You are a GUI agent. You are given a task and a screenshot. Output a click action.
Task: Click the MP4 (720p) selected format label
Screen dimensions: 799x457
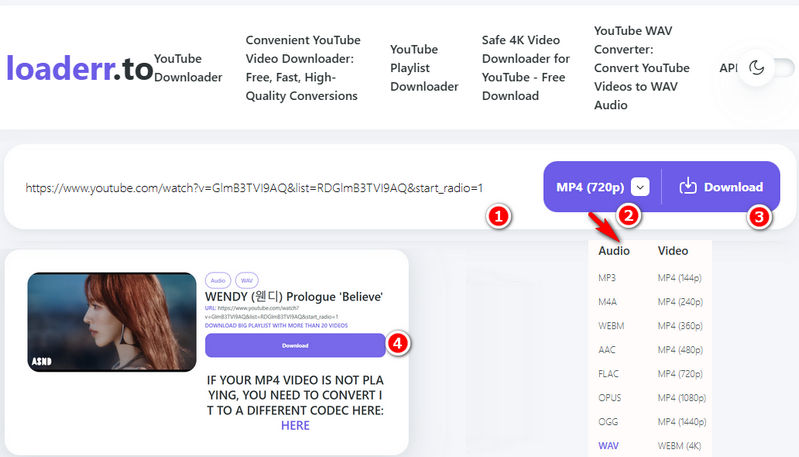(590, 187)
